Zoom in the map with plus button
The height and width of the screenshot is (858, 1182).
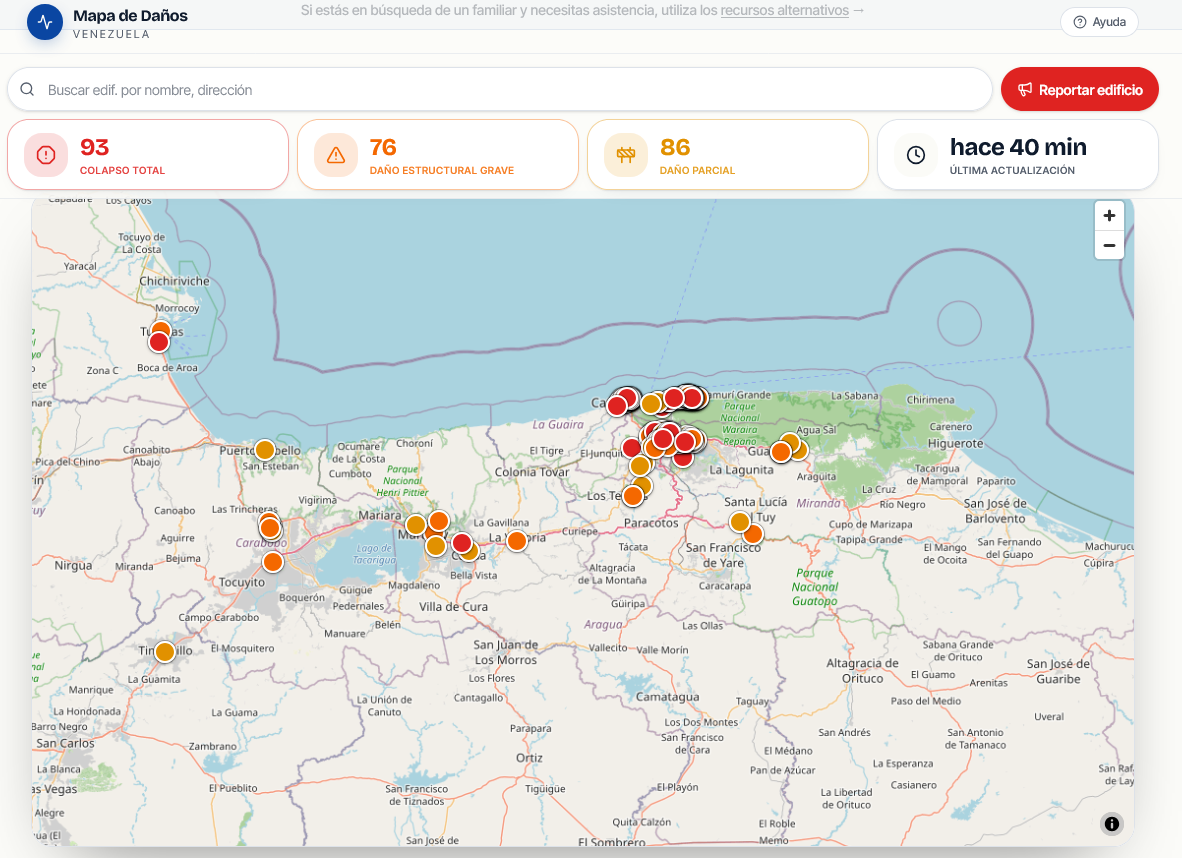(x=1109, y=216)
